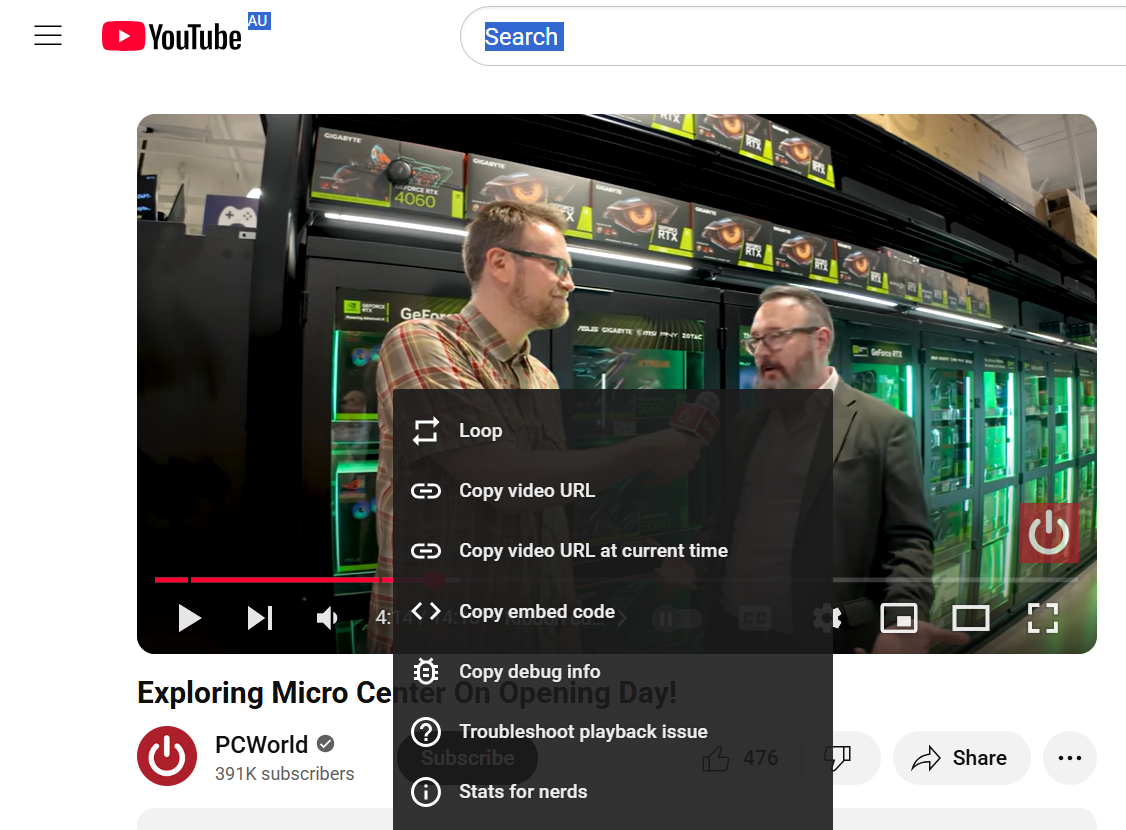The height and width of the screenshot is (830, 1126).
Task: Click the embed code brackets icon
Action: click(x=426, y=611)
